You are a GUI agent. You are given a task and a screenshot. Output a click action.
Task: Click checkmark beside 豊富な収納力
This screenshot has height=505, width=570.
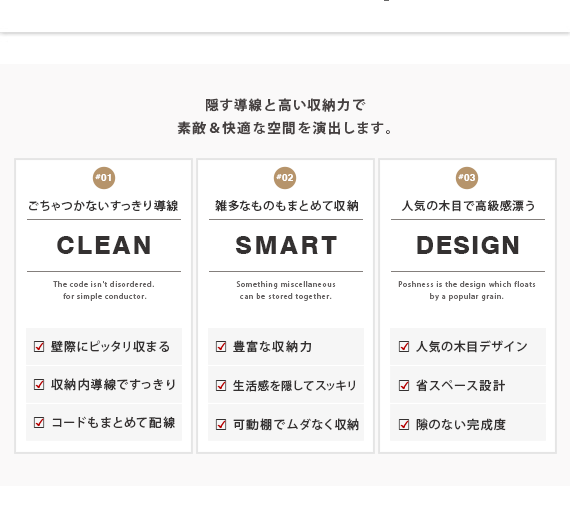coord(221,346)
